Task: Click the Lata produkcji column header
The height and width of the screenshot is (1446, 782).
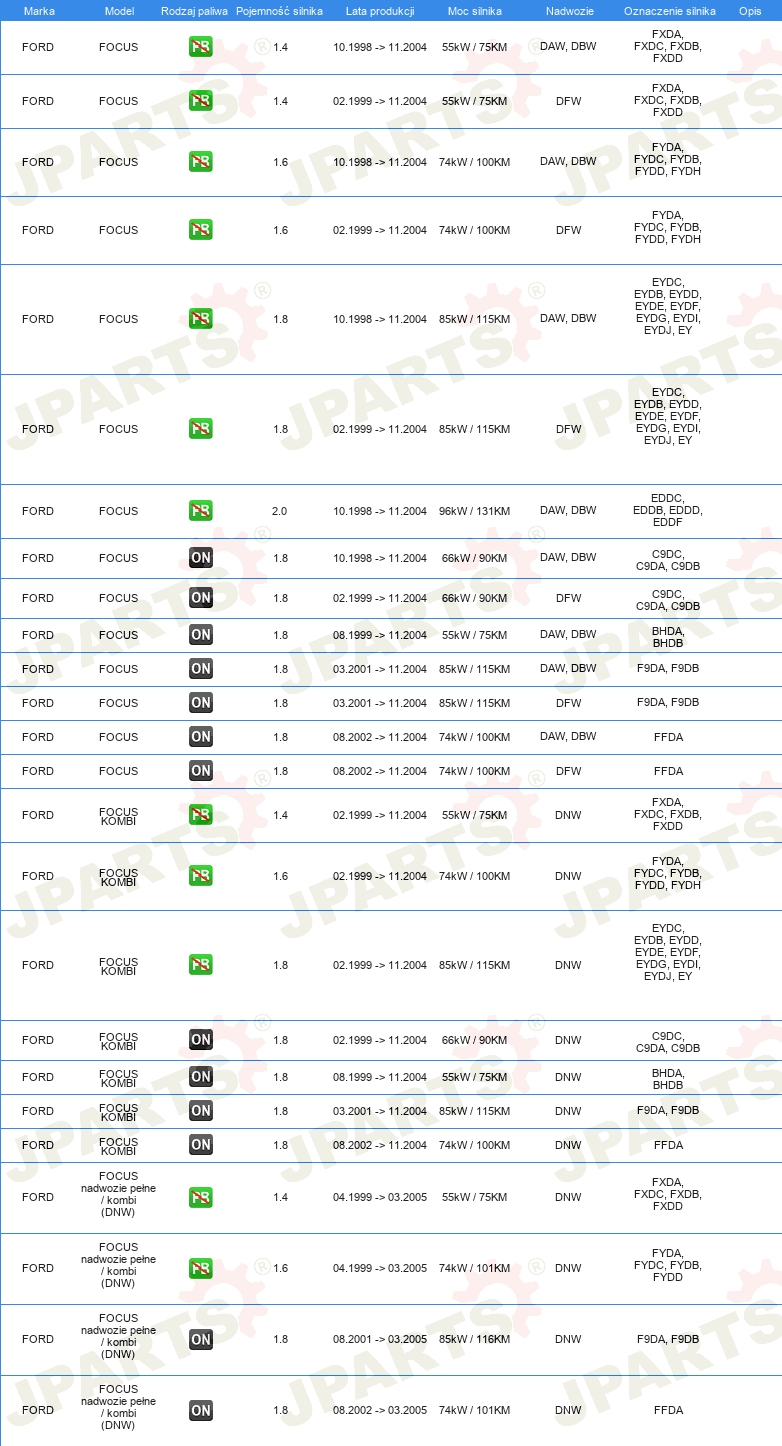Action: click(x=380, y=10)
